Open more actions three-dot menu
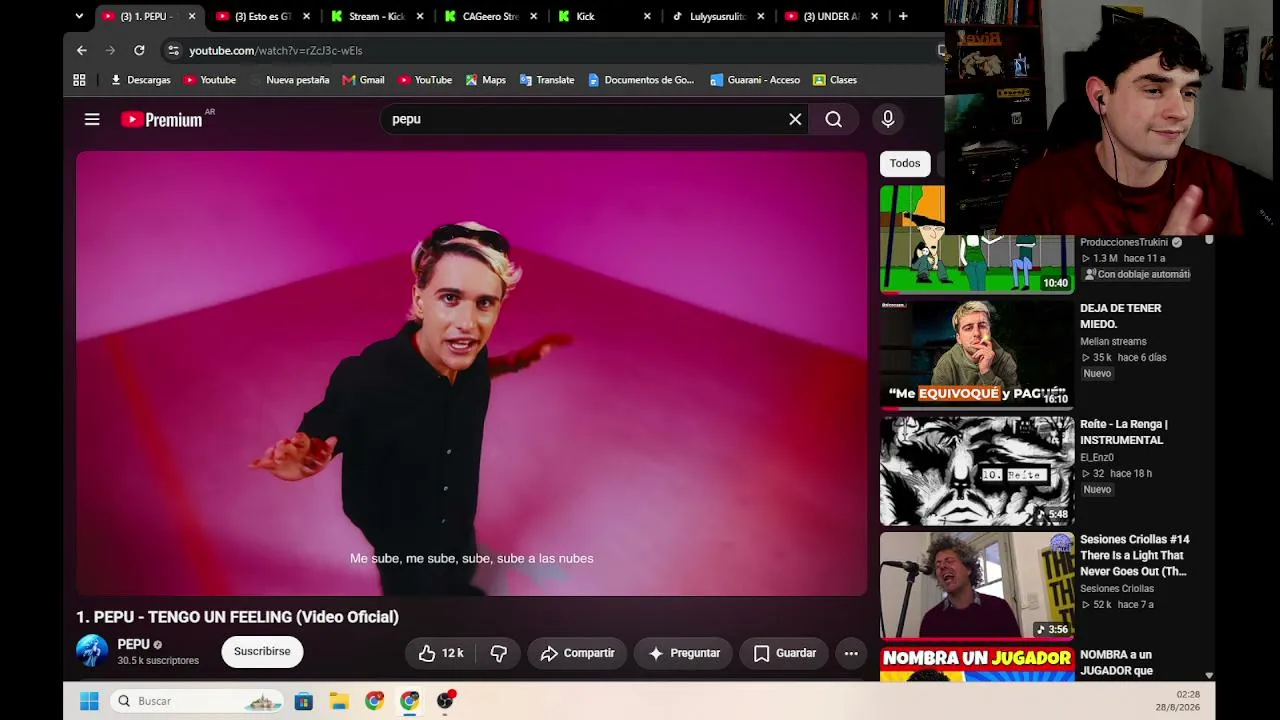Viewport: 1280px width, 720px height. [851, 653]
